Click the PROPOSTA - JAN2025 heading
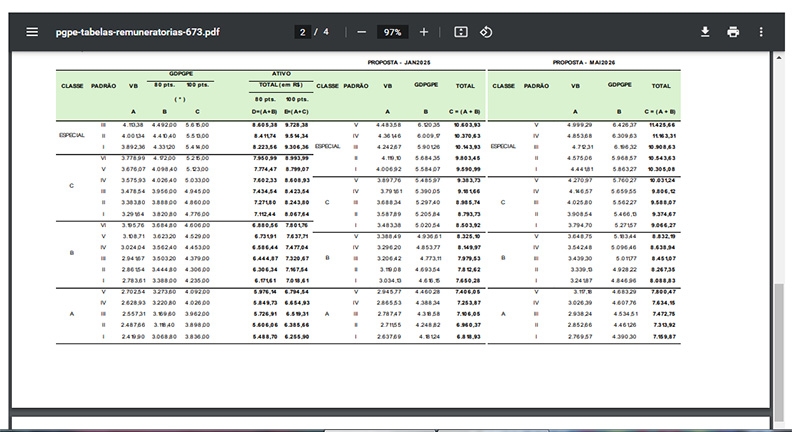 pyautogui.click(x=397, y=62)
